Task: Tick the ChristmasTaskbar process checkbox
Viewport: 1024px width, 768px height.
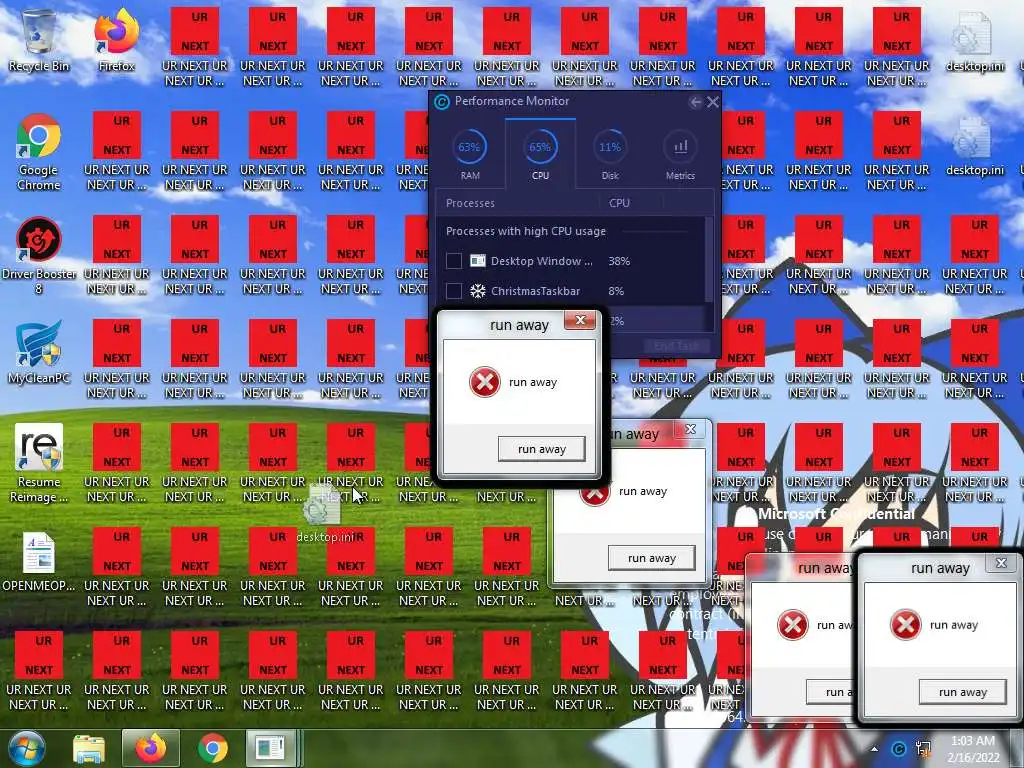Action: coord(454,291)
